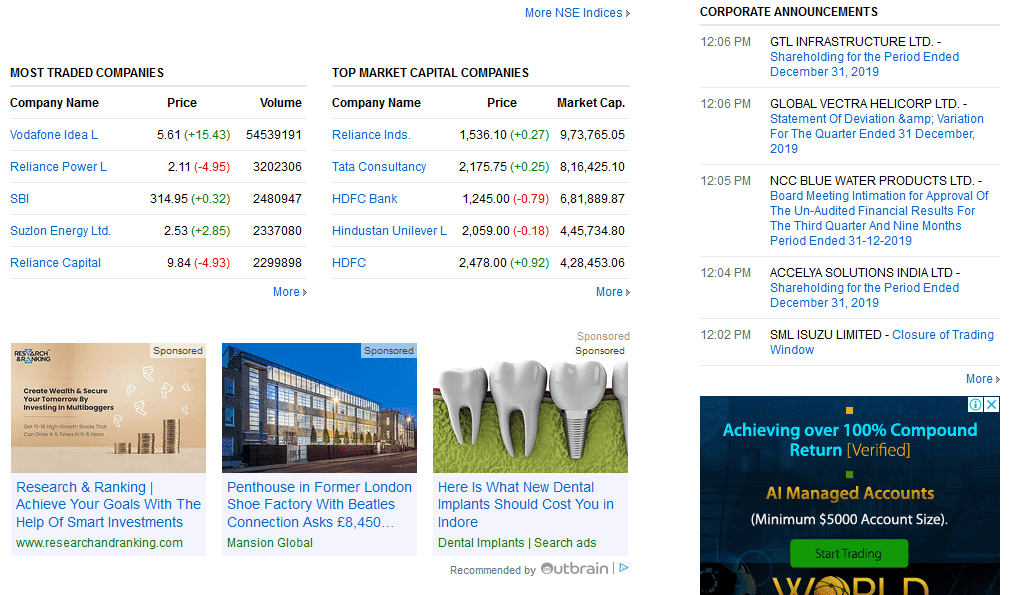Click Vodafone Idea volume 54539191
Viewport: 1020px width, 595px height.
click(273, 135)
